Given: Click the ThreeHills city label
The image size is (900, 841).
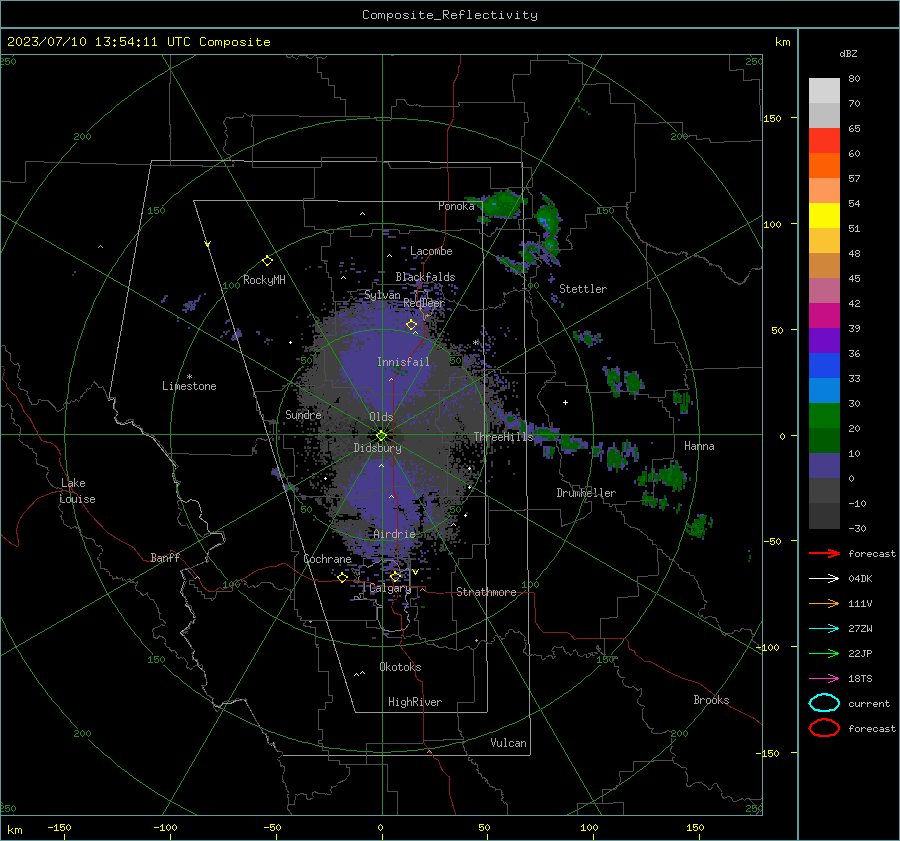Looking at the screenshot, I should point(503,437).
